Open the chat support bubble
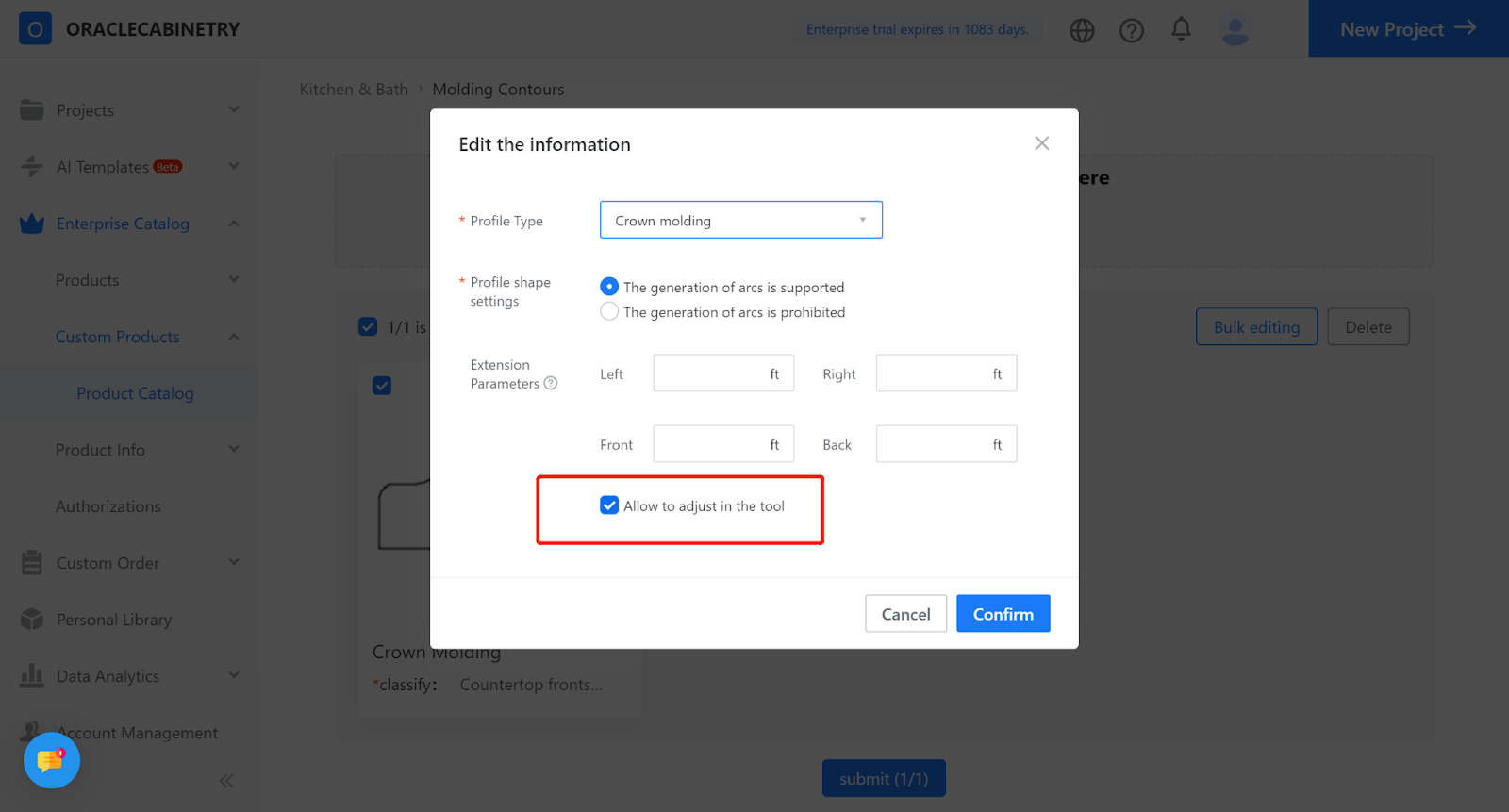Viewport: 1509px width, 812px height. tap(51, 760)
